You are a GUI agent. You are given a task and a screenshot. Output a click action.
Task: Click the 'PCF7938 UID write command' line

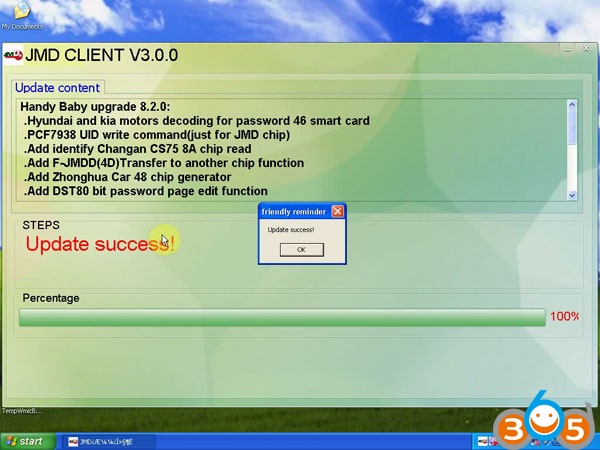157,135
